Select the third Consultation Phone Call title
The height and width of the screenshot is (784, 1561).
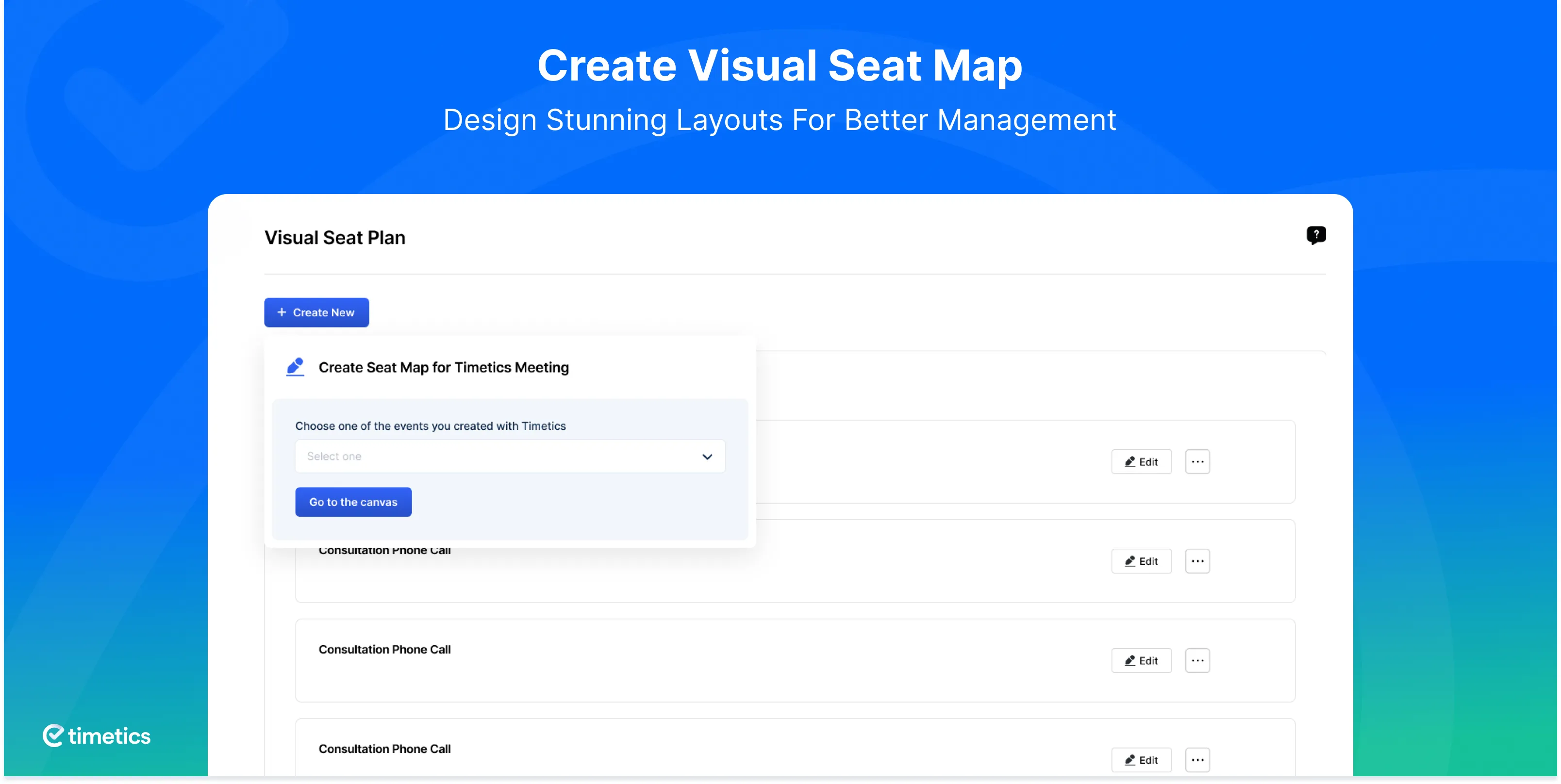pos(385,650)
